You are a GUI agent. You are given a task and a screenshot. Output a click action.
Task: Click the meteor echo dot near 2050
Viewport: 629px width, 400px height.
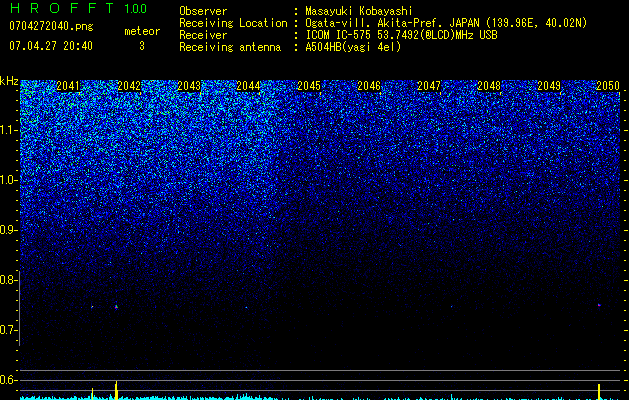click(599, 305)
